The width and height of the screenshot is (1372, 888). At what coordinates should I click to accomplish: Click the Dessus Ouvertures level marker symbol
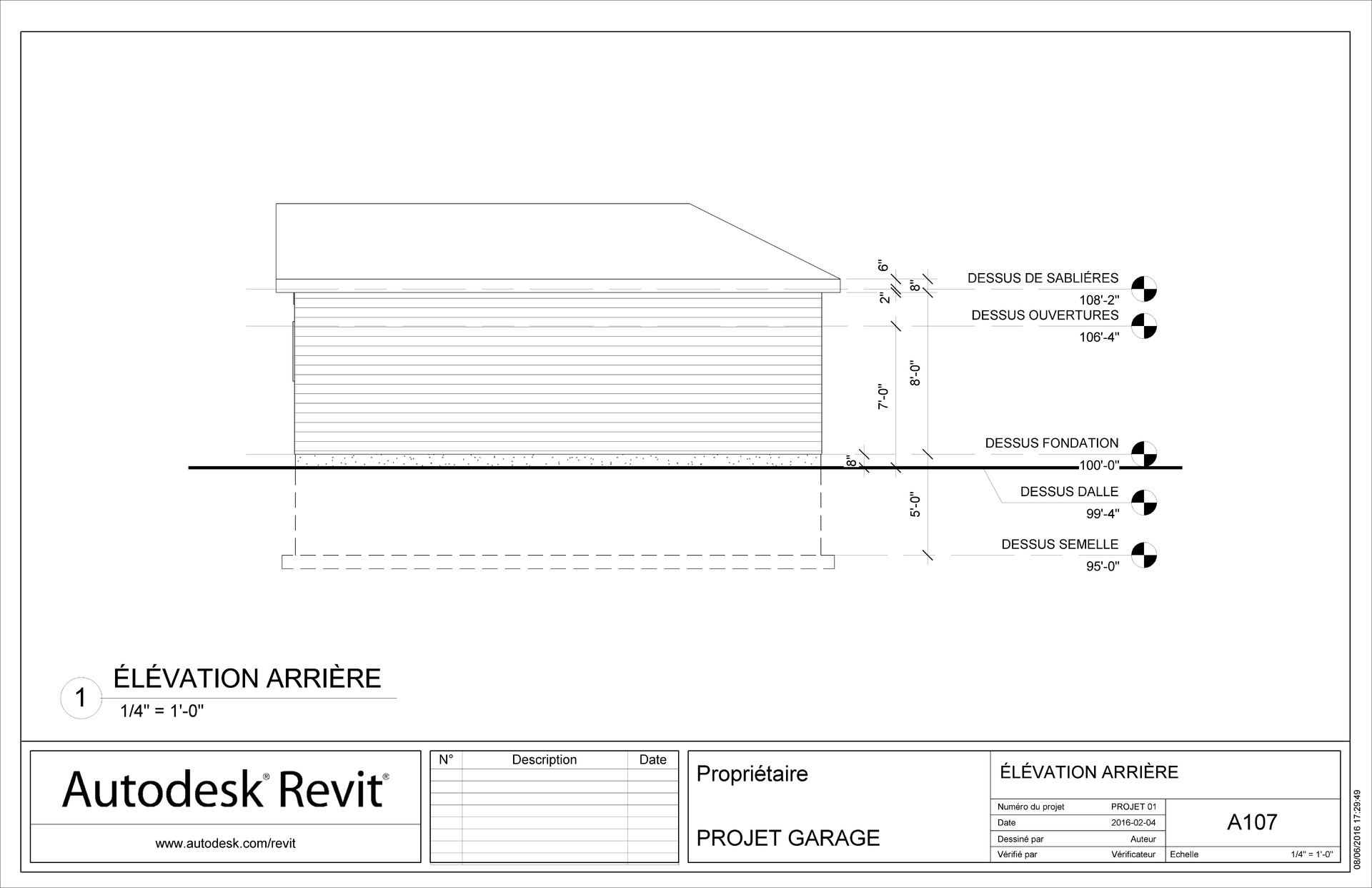(1144, 326)
